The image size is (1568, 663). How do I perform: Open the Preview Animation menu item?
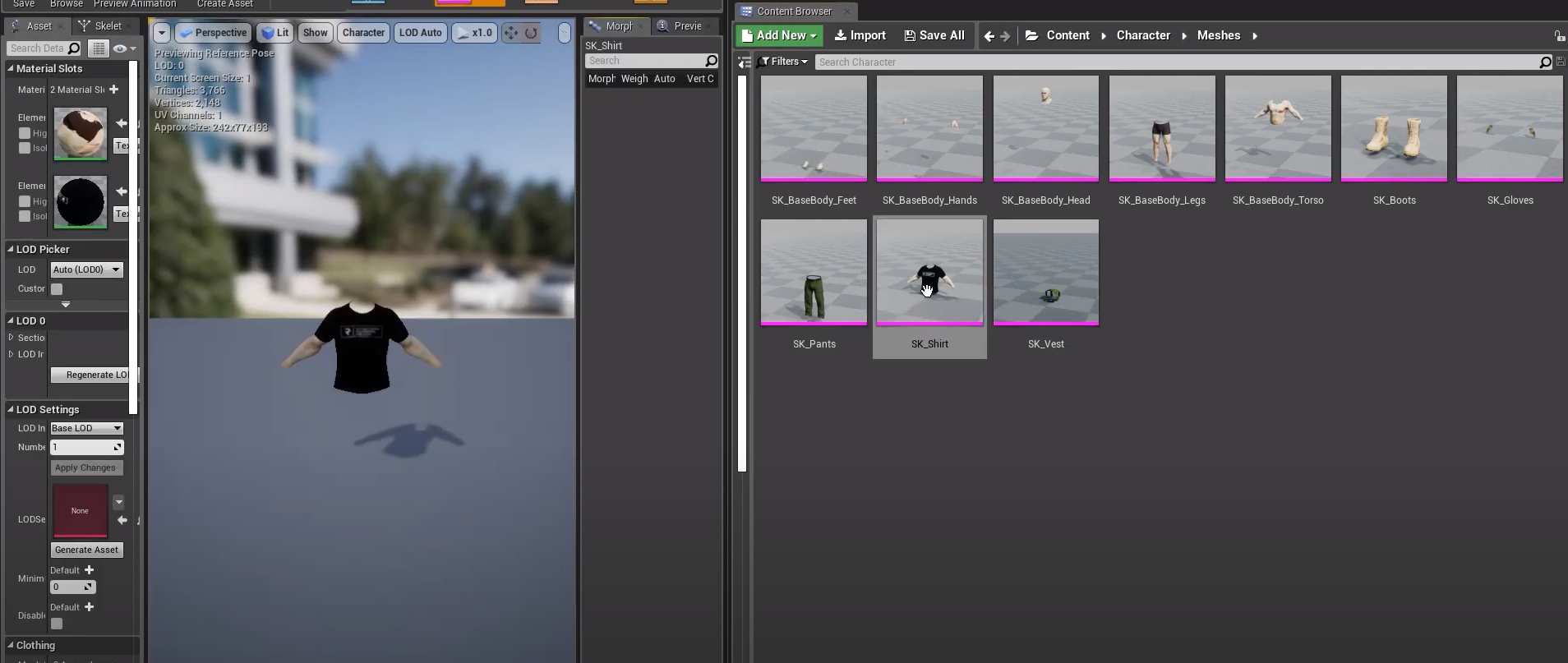click(134, 4)
